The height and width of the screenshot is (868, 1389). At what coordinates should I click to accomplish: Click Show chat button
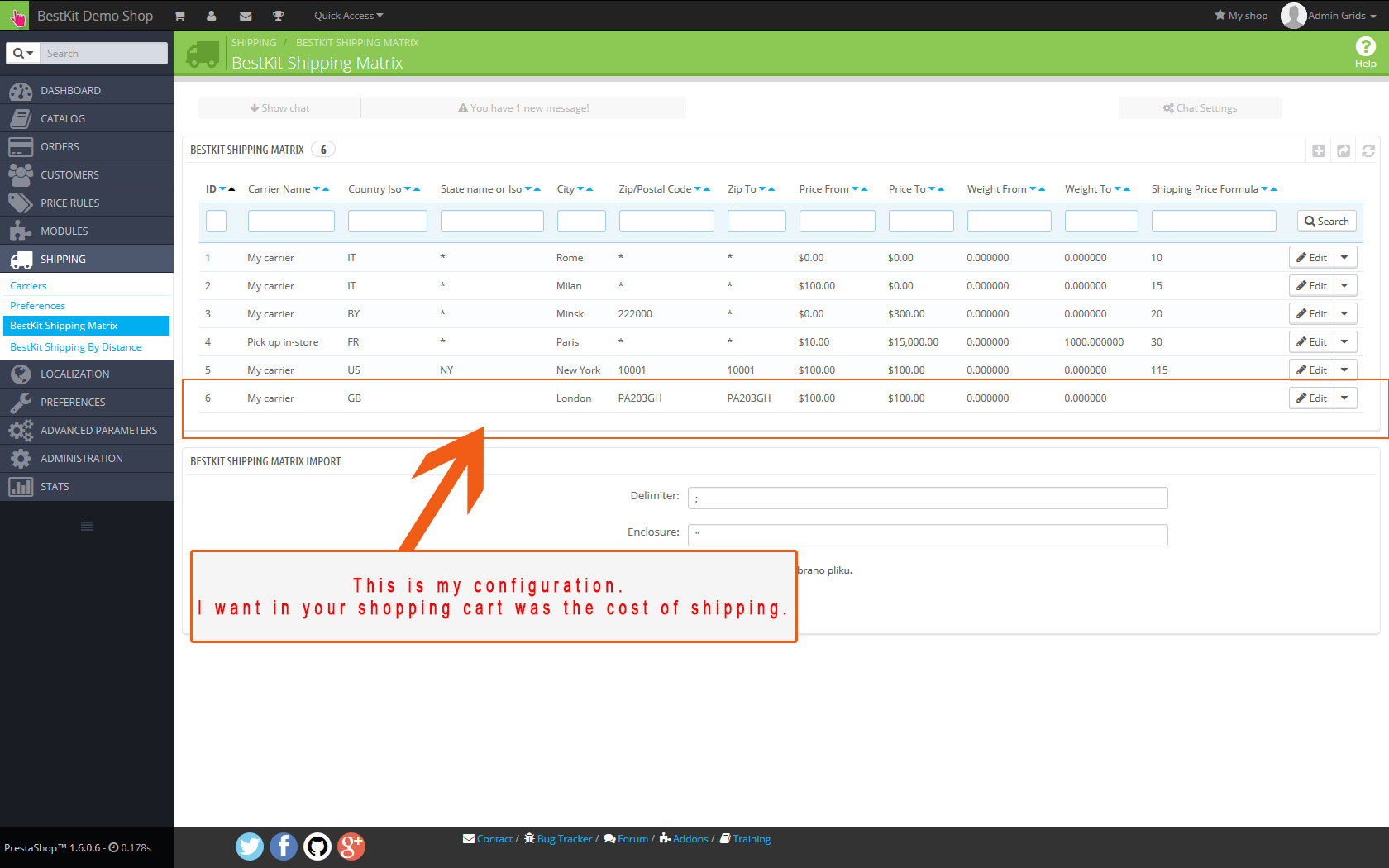click(279, 108)
